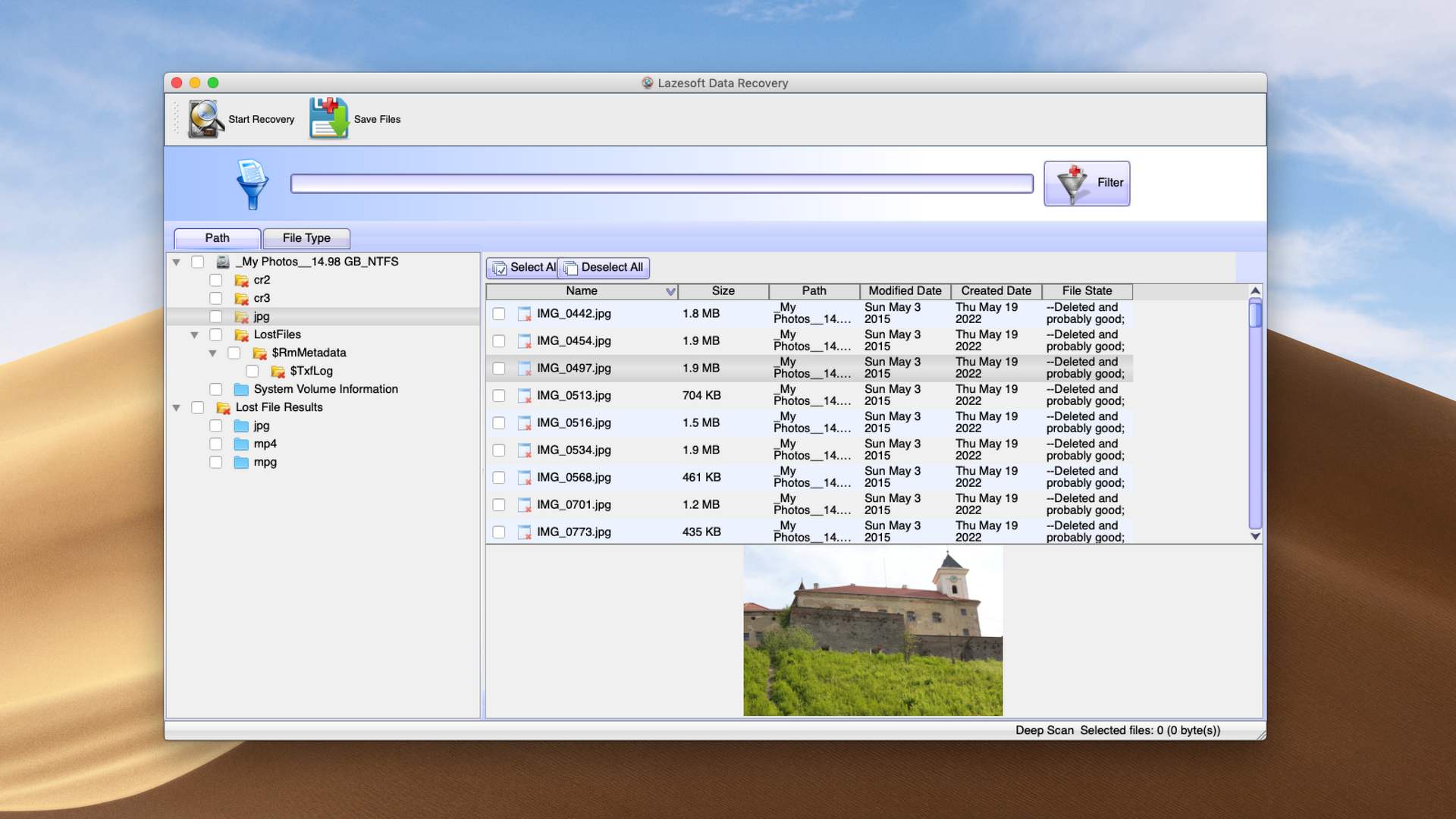The width and height of the screenshot is (1456, 819).
Task: Check the box for IMG_0442.jpg
Action: (x=499, y=314)
